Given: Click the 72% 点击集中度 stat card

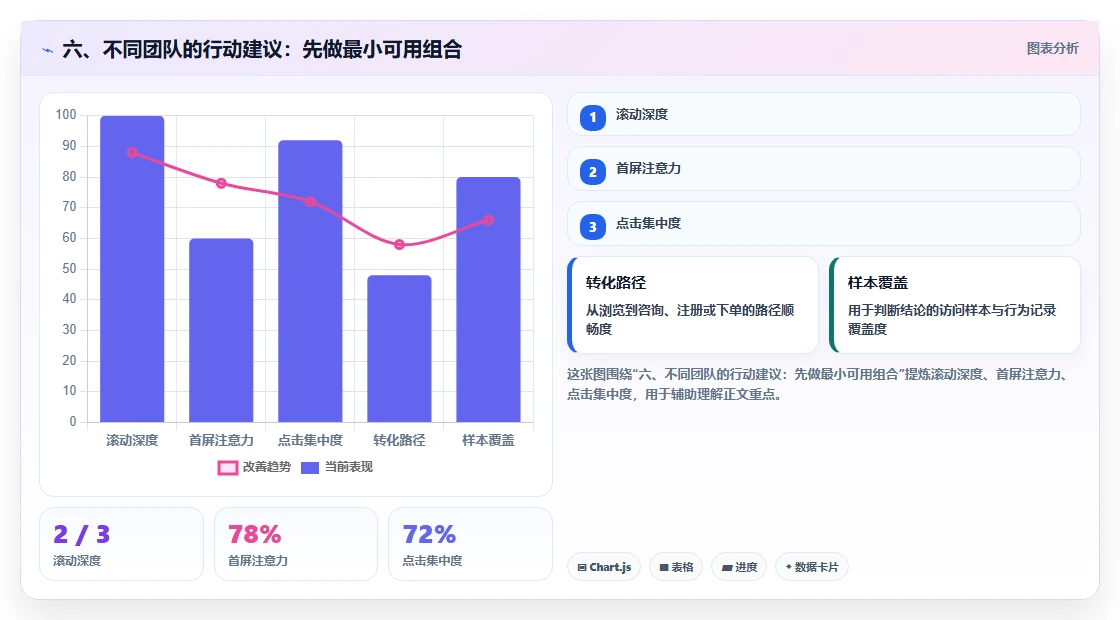Looking at the screenshot, I should pyautogui.click(x=470, y=544).
